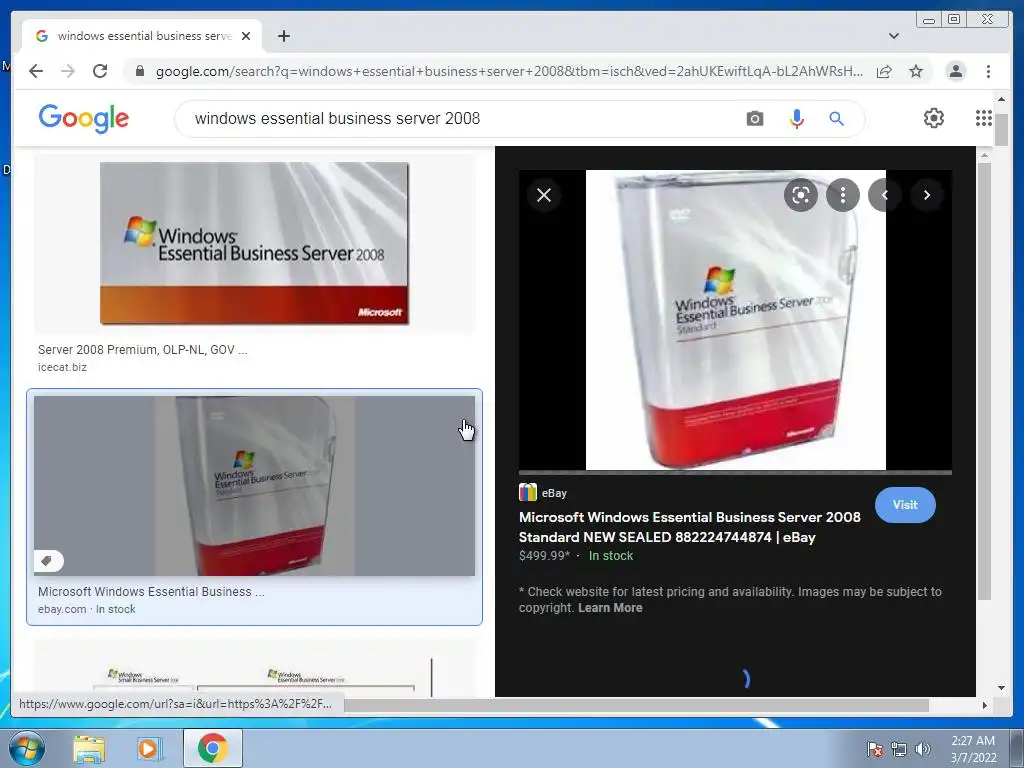Open the network tray icon
The image size is (1024, 768).
point(899,749)
